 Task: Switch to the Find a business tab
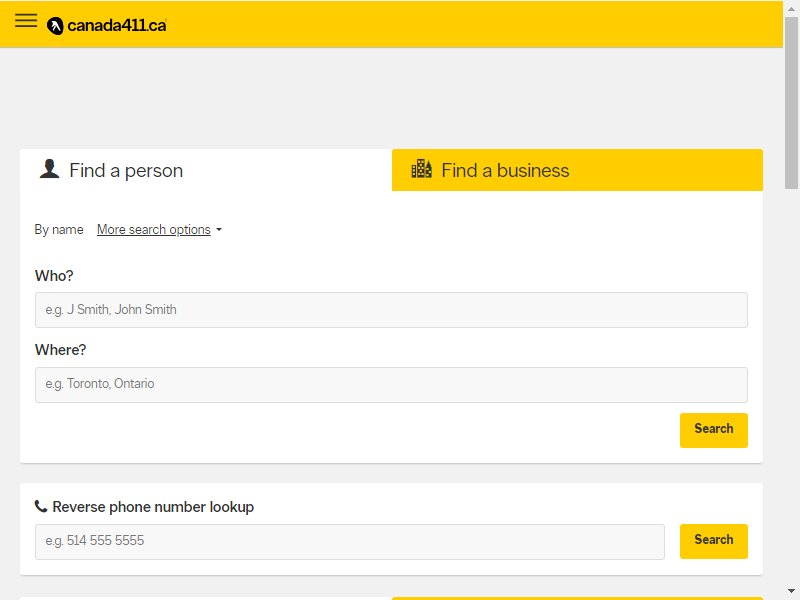point(577,170)
